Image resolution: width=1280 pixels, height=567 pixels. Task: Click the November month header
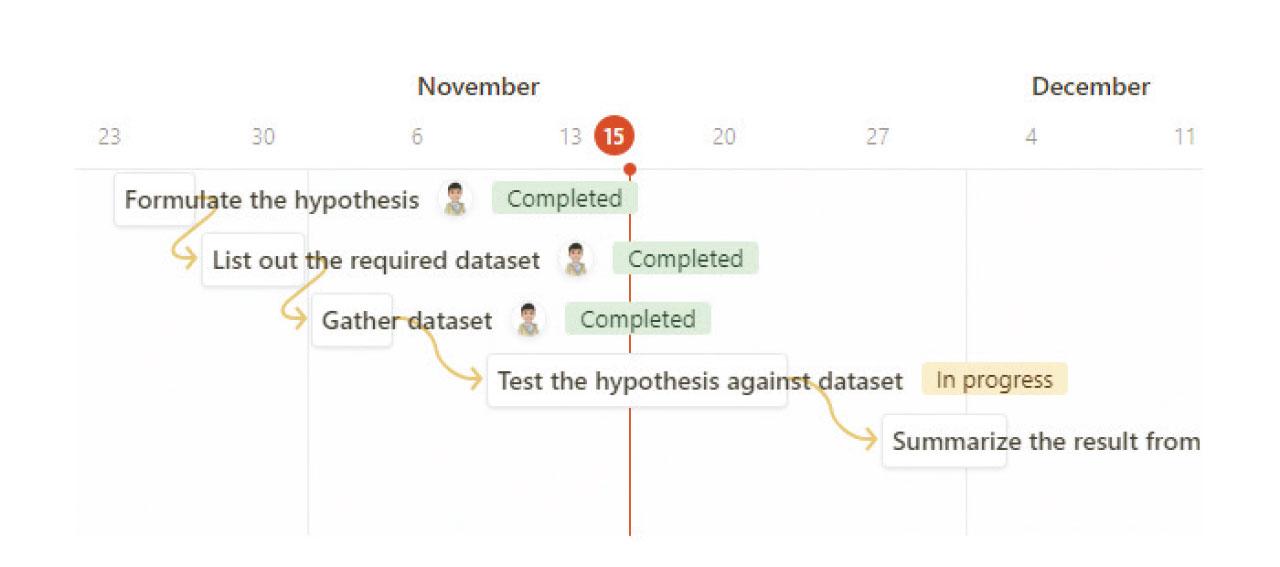[478, 87]
